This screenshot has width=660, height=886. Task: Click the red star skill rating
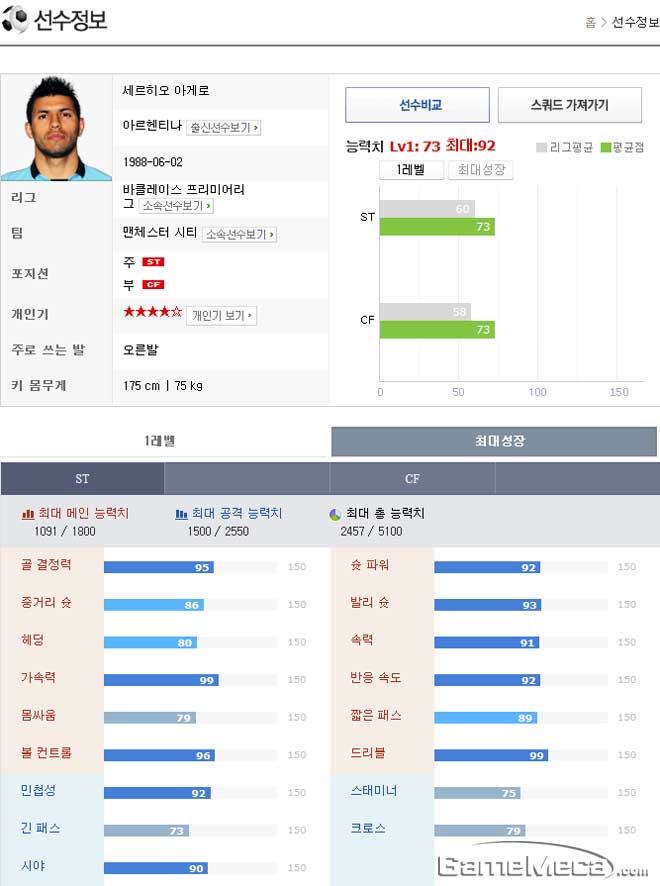(153, 312)
